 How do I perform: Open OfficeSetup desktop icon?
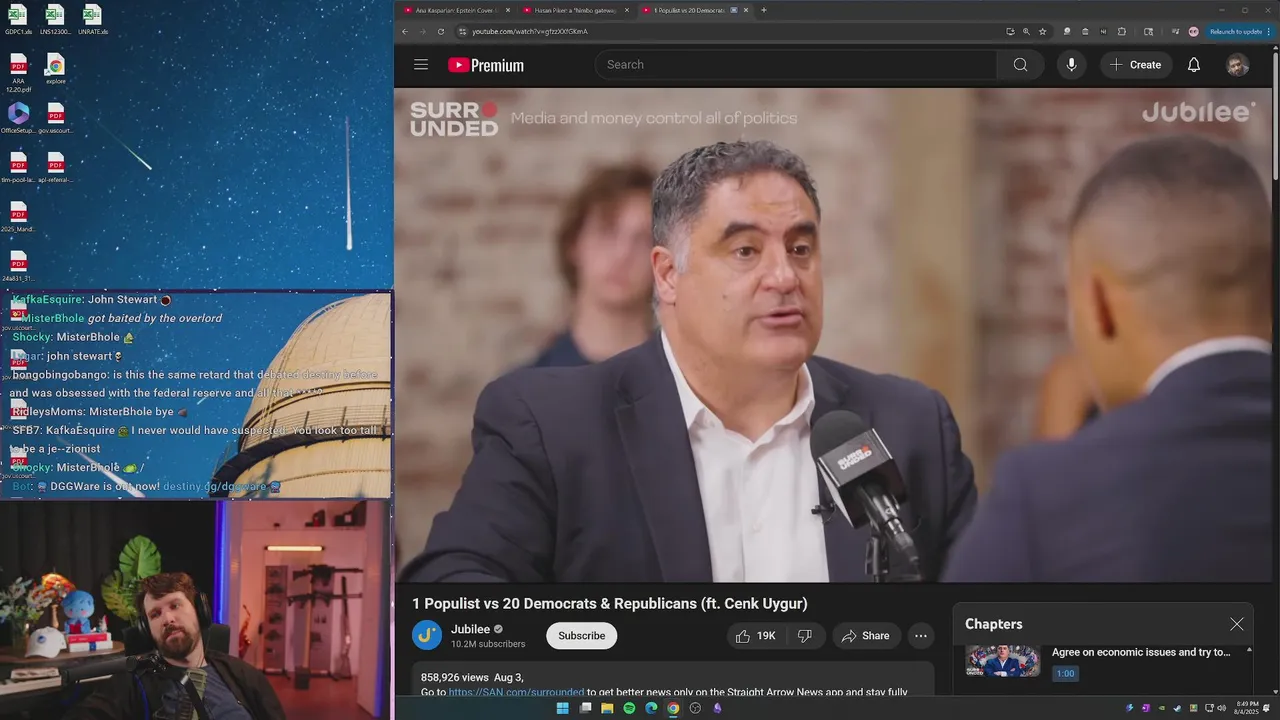[x=18, y=118]
